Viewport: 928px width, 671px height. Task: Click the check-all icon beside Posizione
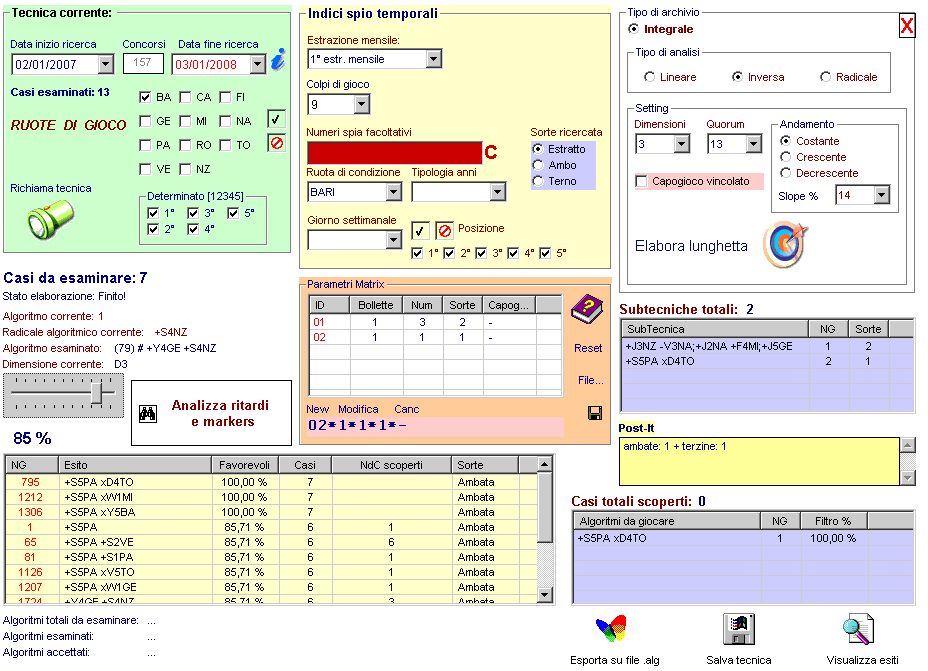tap(420, 230)
